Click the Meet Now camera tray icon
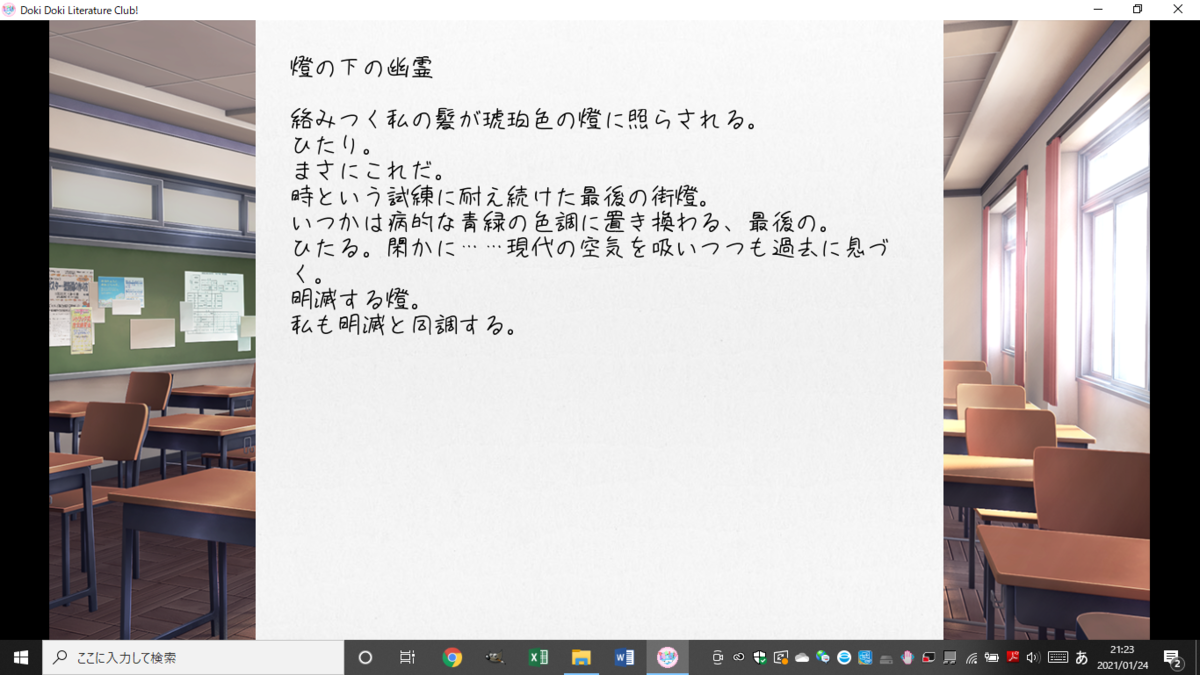Screen dimensions: 1200x675 point(717,657)
